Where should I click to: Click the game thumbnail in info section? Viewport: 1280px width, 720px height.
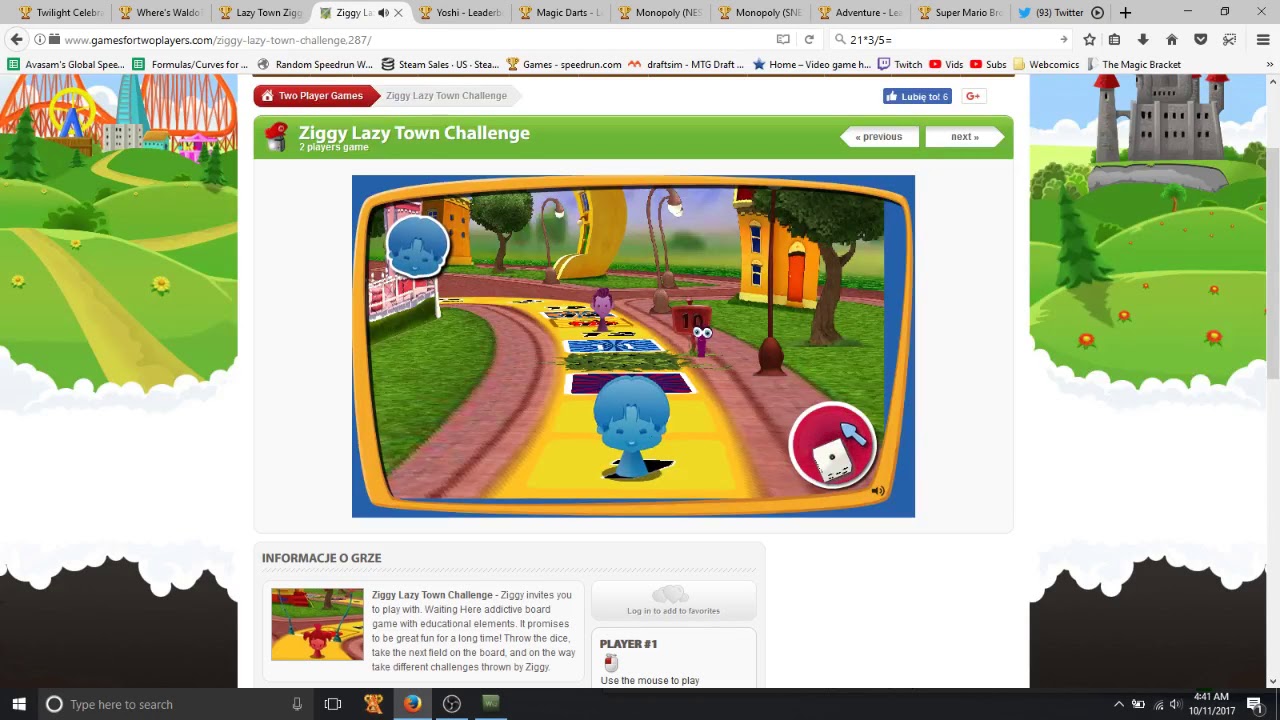(317, 624)
